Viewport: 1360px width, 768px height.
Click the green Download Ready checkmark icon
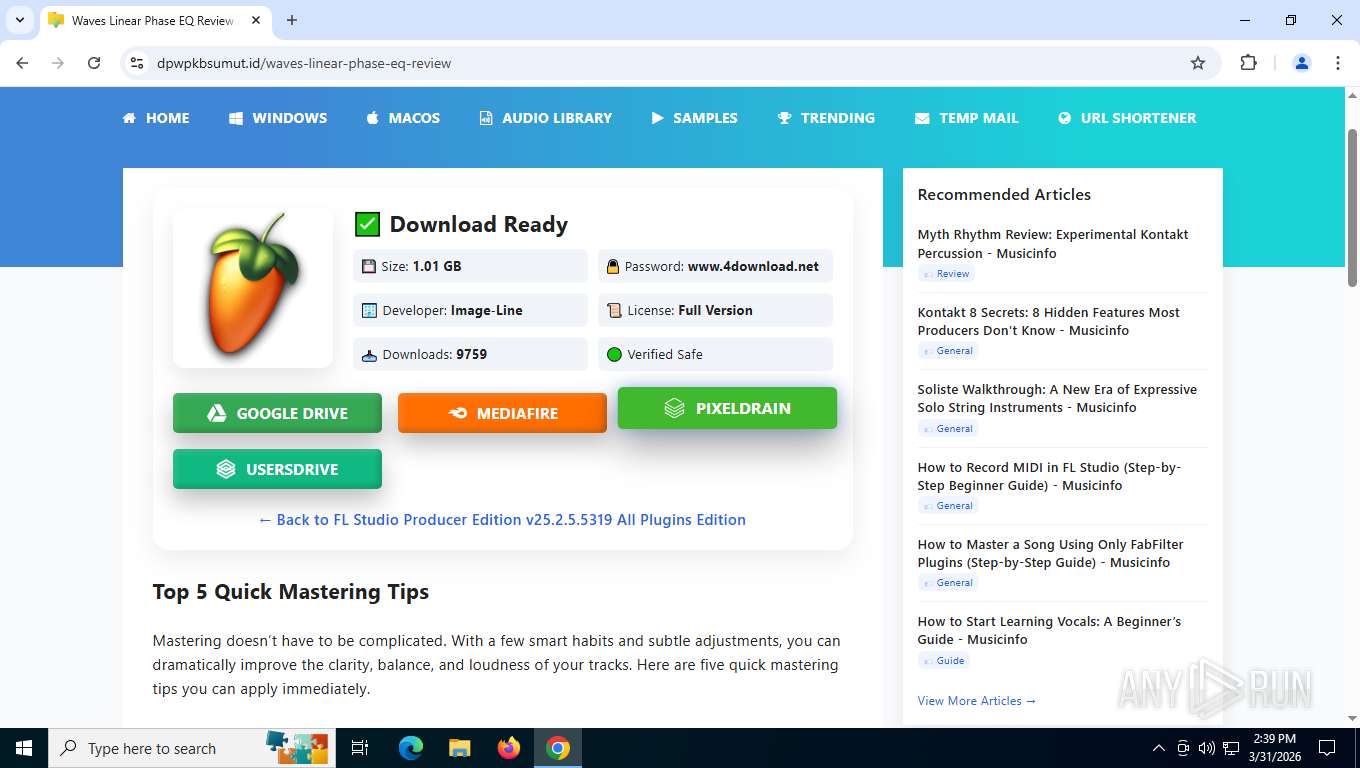coord(368,224)
